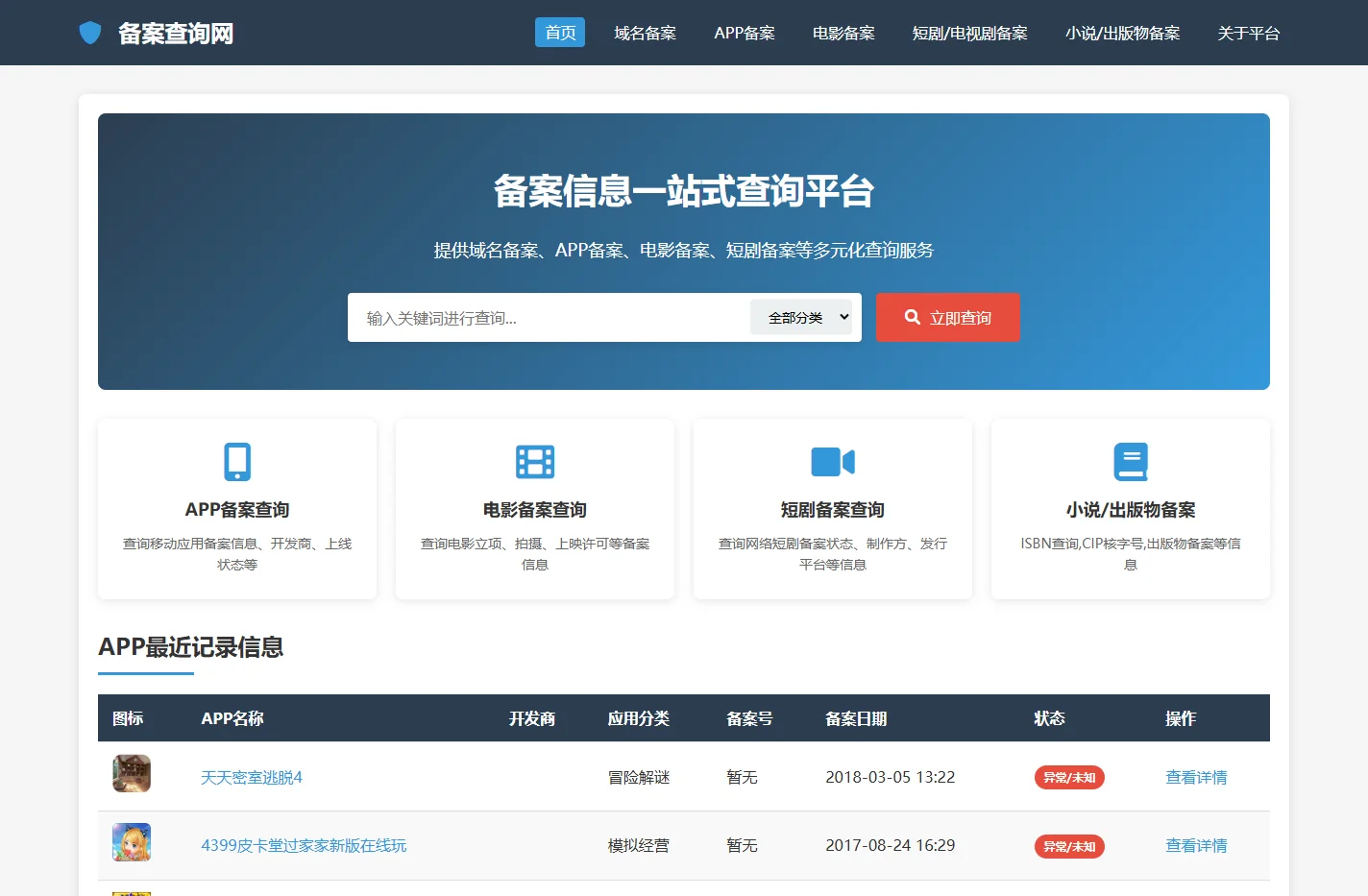The width and height of the screenshot is (1368, 896).
Task: Navigate to 小说/出版物备案
Action: point(1122,33)
